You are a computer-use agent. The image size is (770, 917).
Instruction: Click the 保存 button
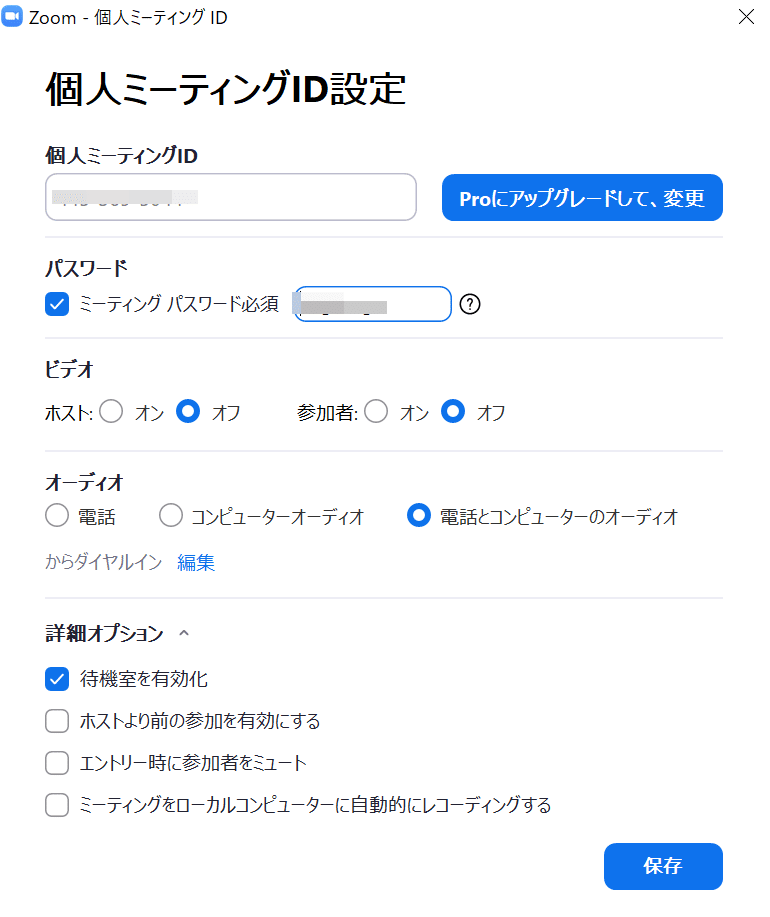coord(662,866)
